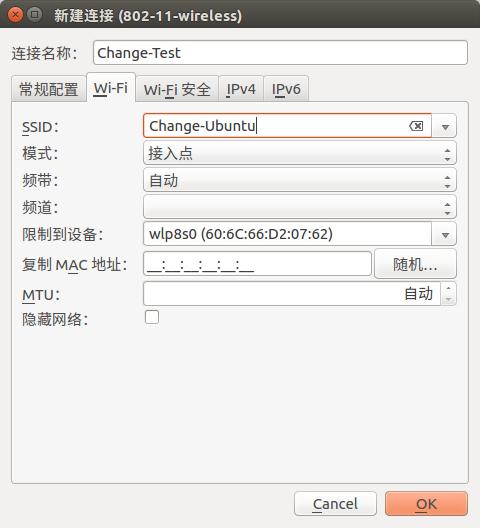Open the 频带 band dropdown set to 自动
The image size is (480, 528).
300,180
